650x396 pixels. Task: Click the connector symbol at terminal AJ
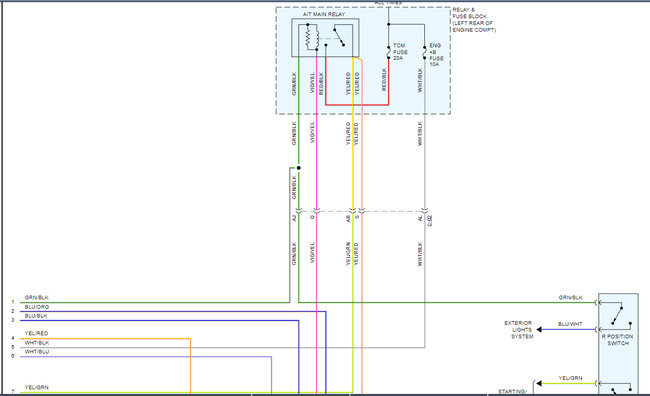click(x=299, y=211)
